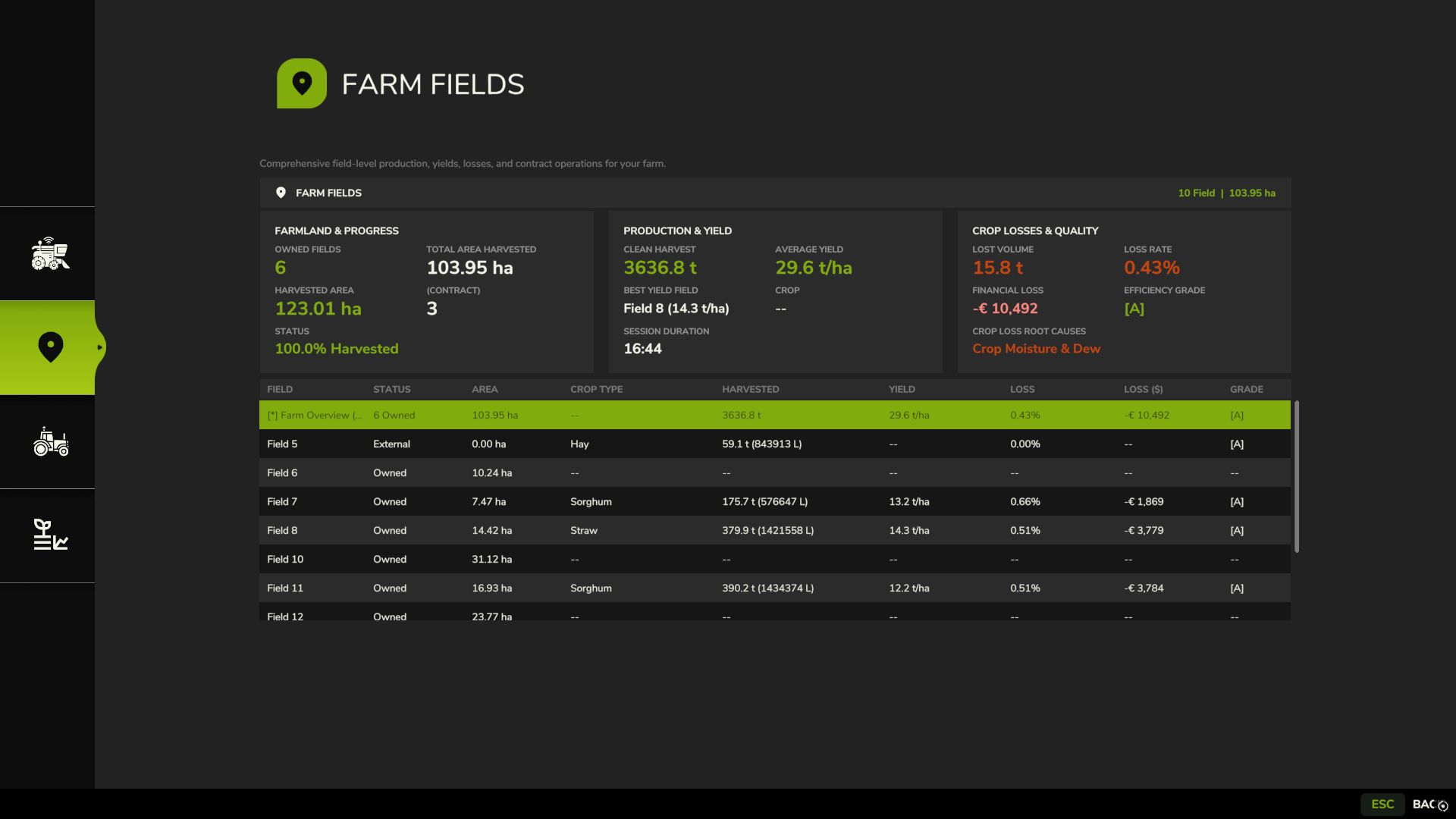Click the -€ 1,869 loss cell
Image resolution: width=1456 pixels, height=819 pixels.
pos(1144,501)
